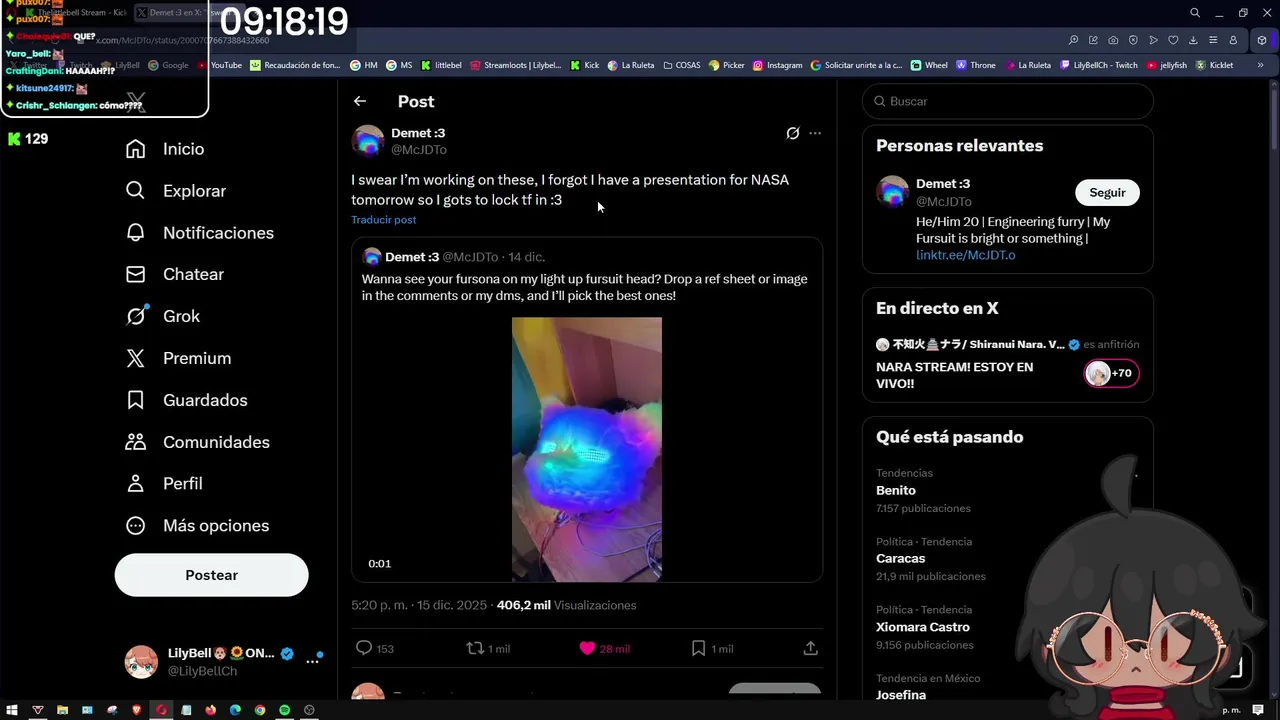This screenshot has height=720, width=1280.
Task: Open the LilyBell account switcher dots
Action: [x=313, y=660]
